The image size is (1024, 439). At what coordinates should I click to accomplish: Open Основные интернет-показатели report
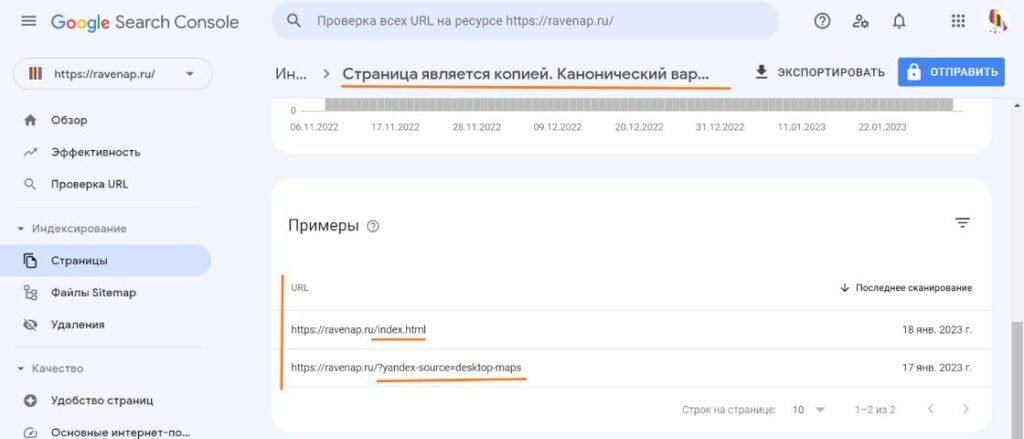120,432
